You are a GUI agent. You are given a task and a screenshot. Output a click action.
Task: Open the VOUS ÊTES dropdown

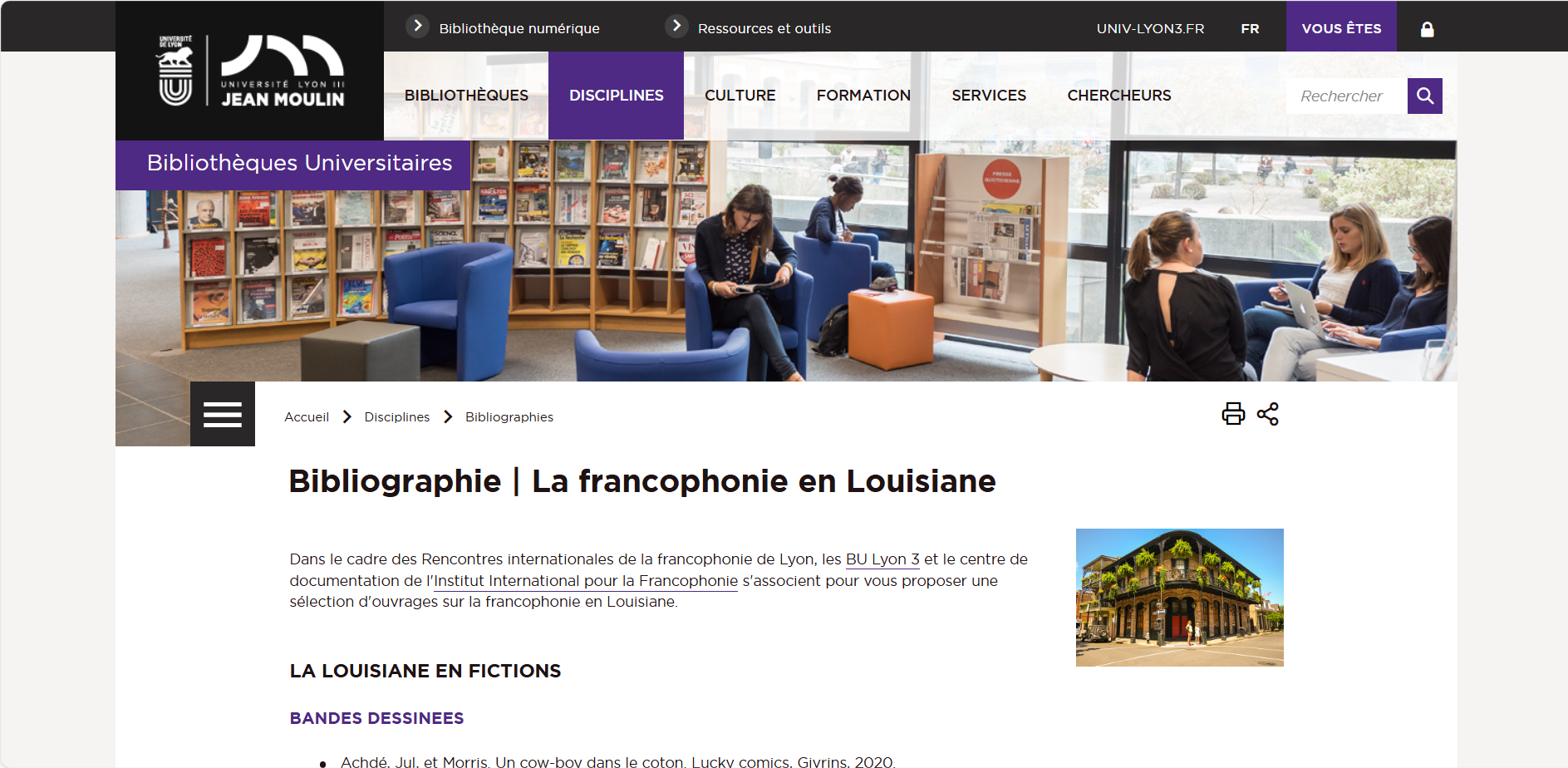[1341, 27]
